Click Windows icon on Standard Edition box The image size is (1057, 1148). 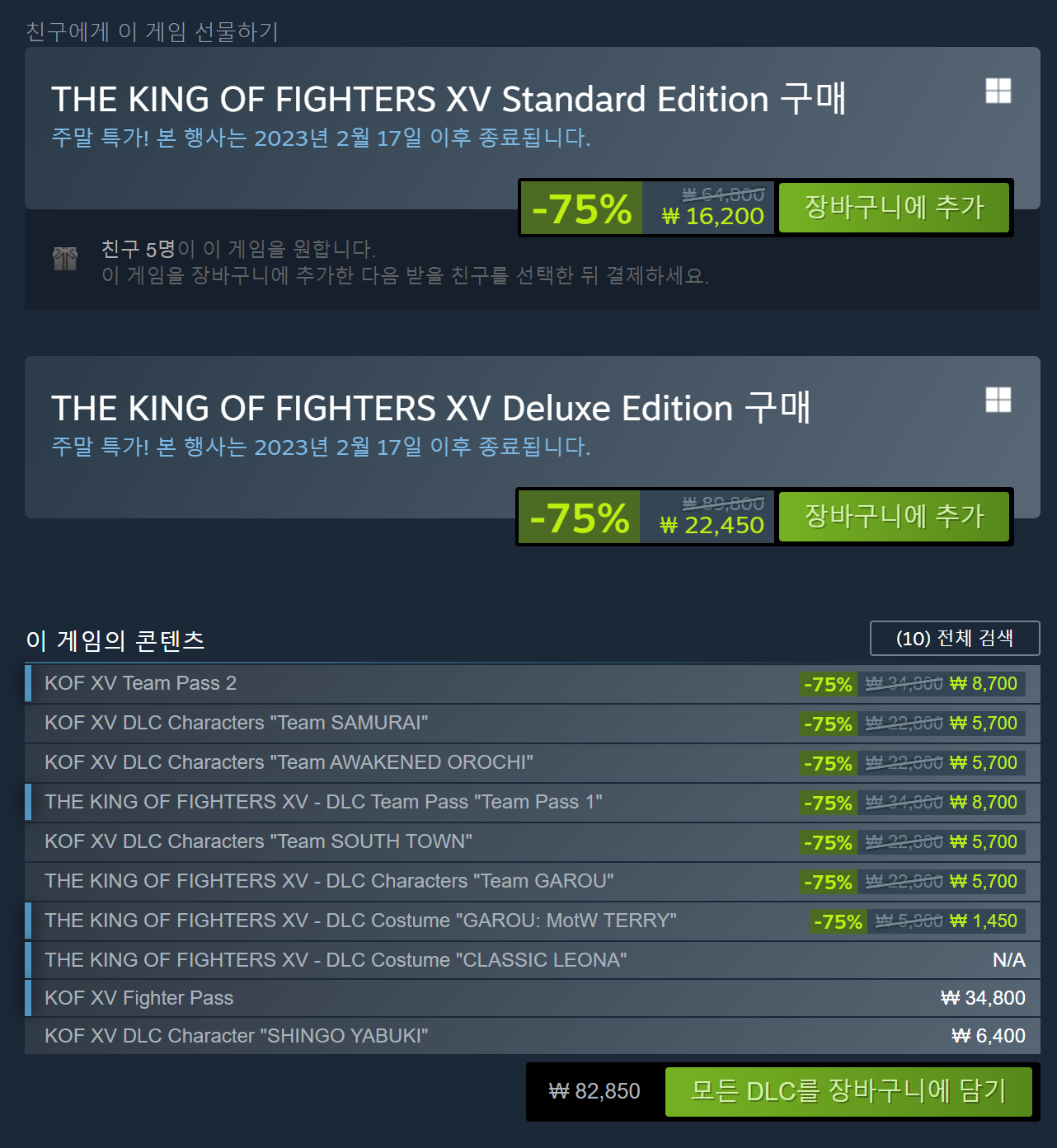coord(998,91)
